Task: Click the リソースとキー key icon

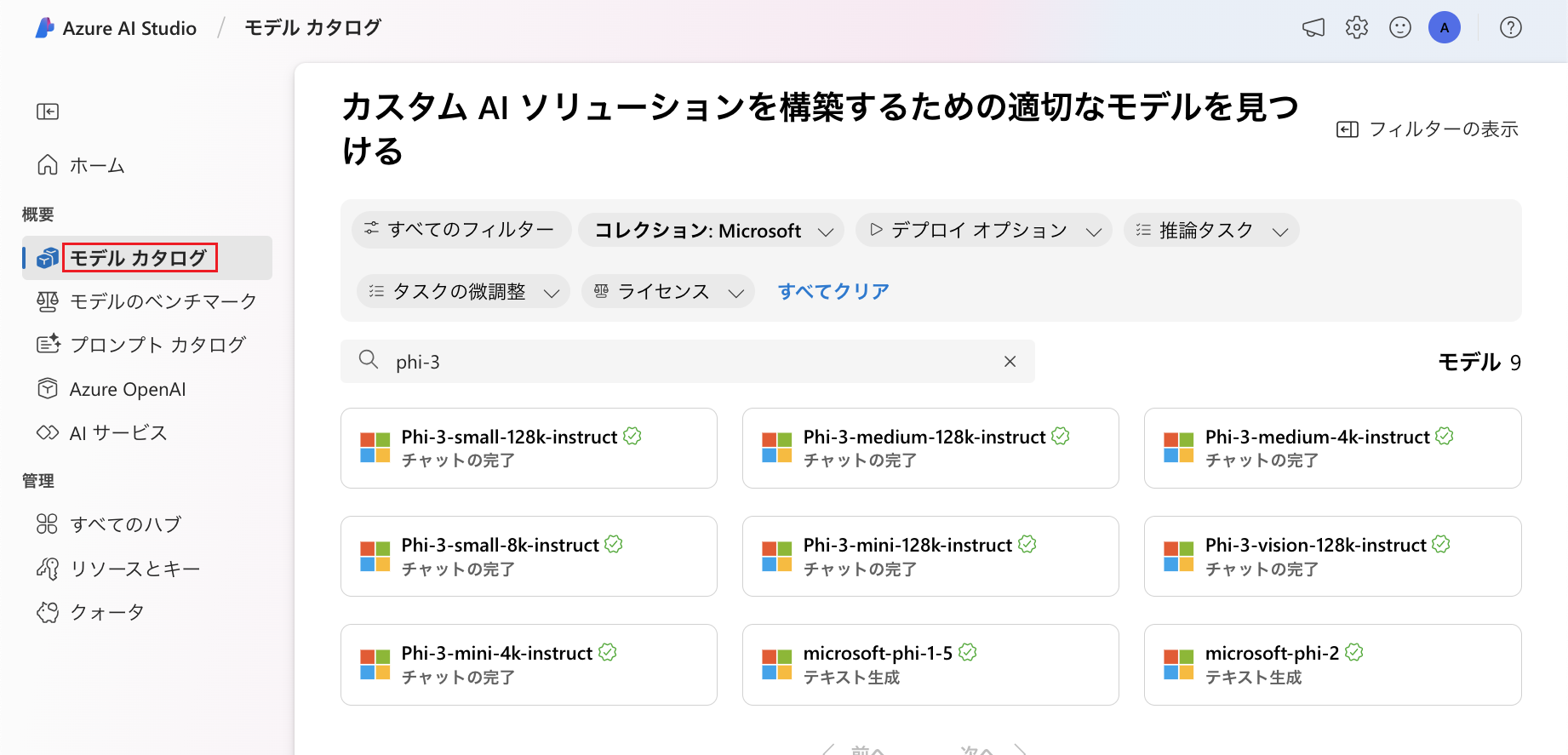Action: pos(48,568)
